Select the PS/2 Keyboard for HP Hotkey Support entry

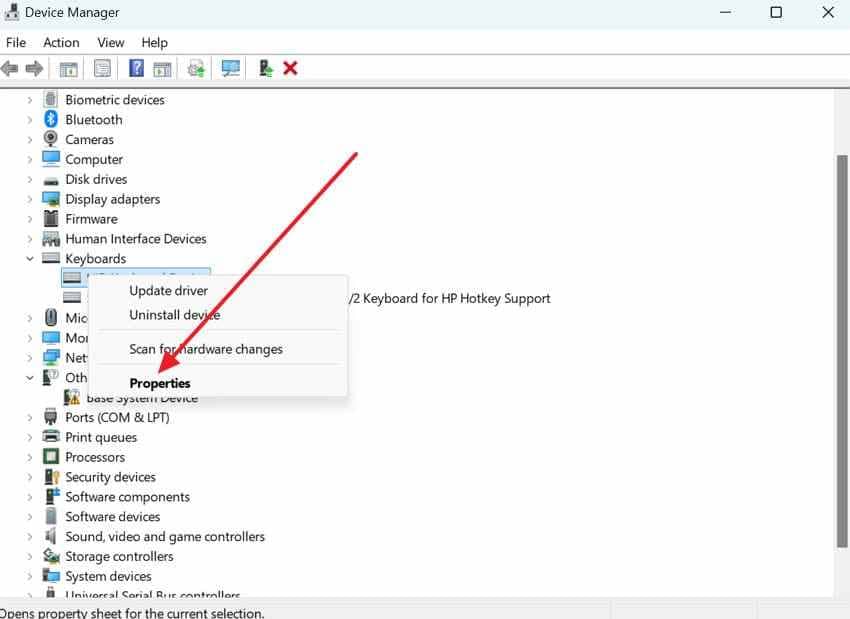(x=448, y=298)
